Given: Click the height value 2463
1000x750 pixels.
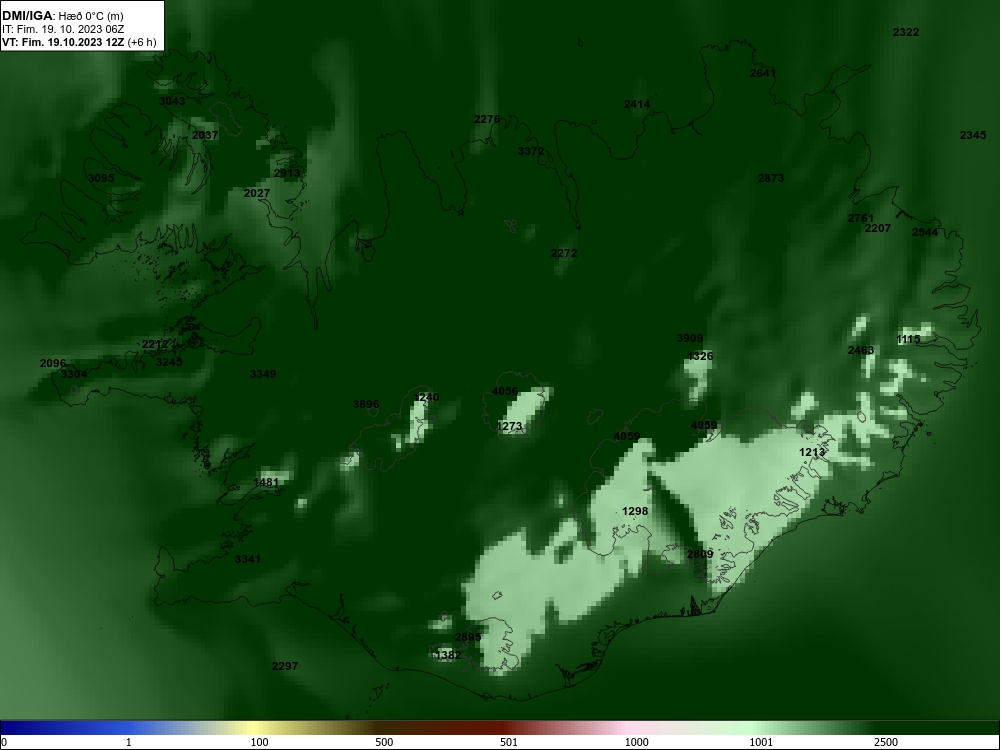Looking at the screenshot, I should click(860, 350).
